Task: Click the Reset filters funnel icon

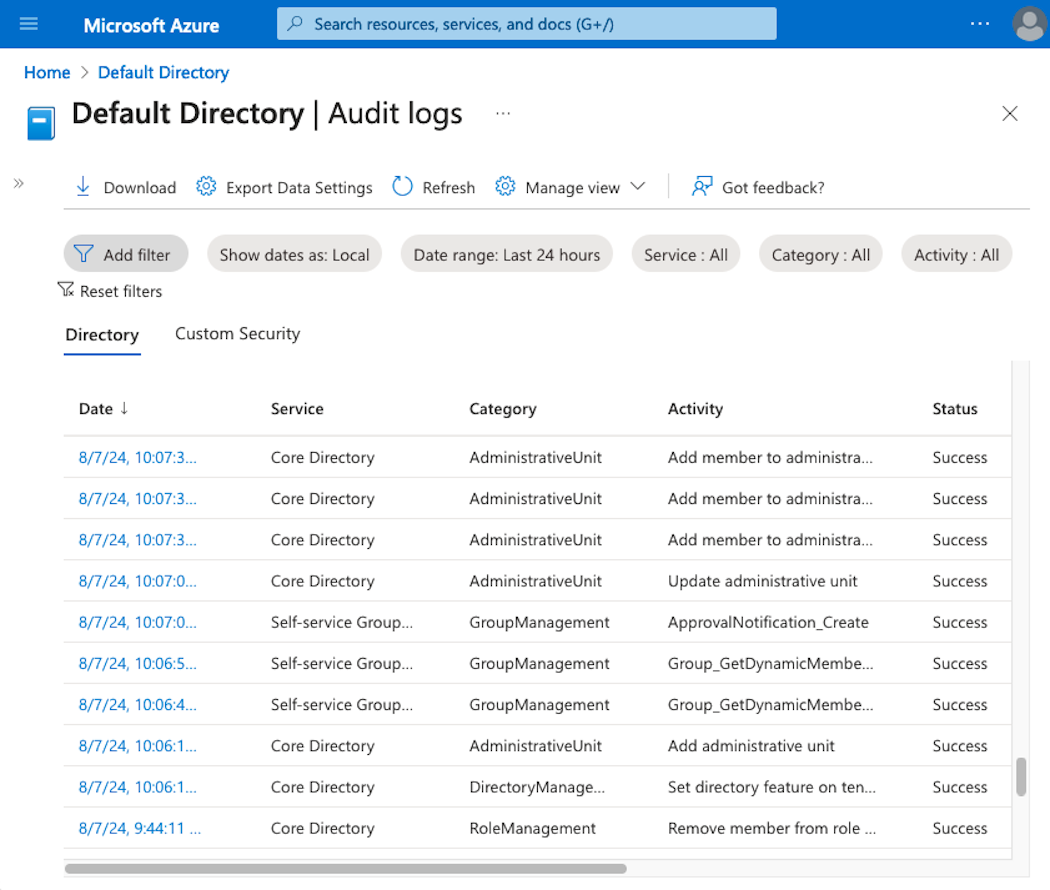Action: pos(66,290)
